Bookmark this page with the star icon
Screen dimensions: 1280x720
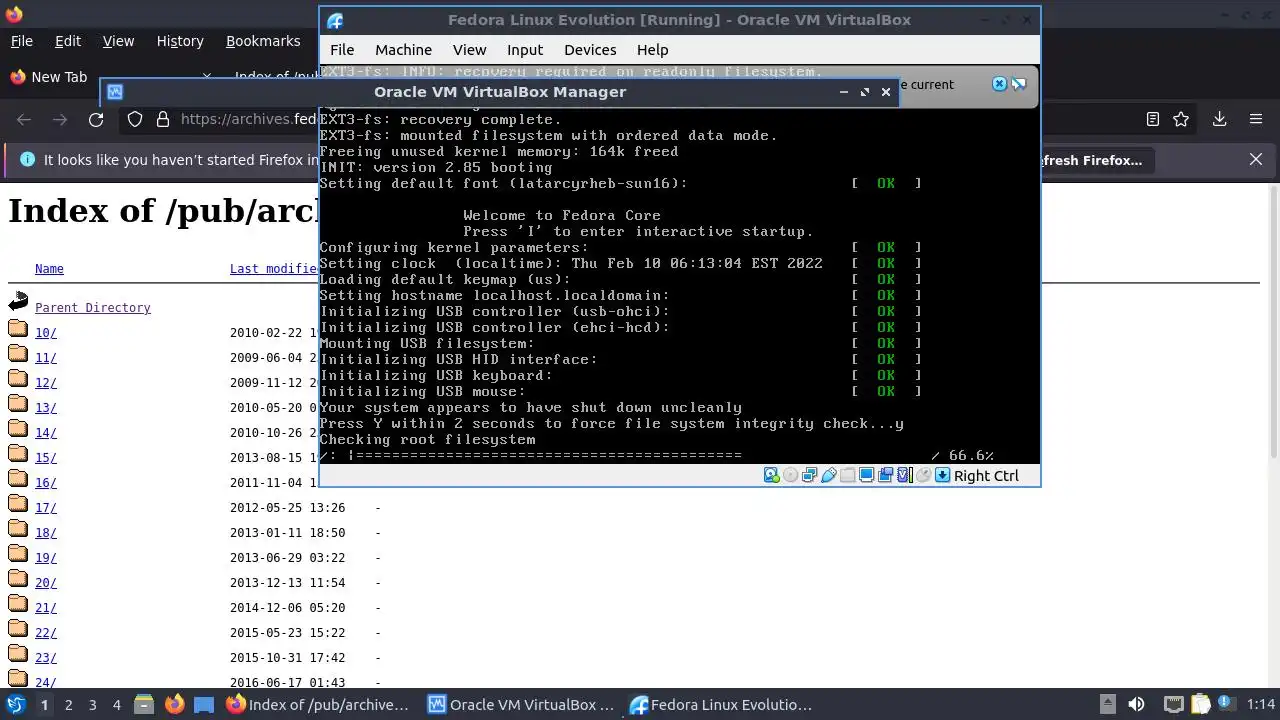coord(1181,119)
